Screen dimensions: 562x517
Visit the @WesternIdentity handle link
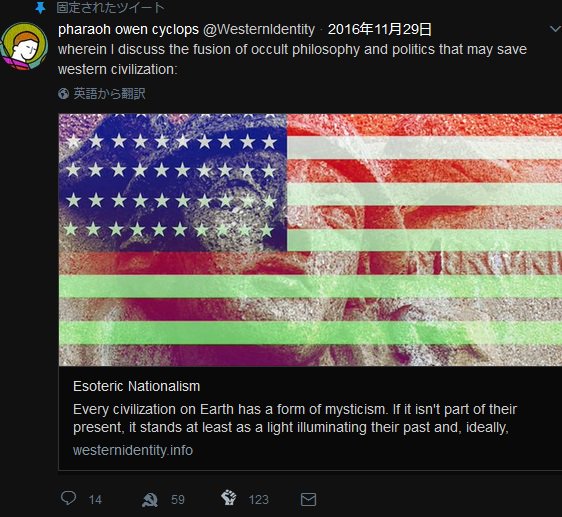259,29
